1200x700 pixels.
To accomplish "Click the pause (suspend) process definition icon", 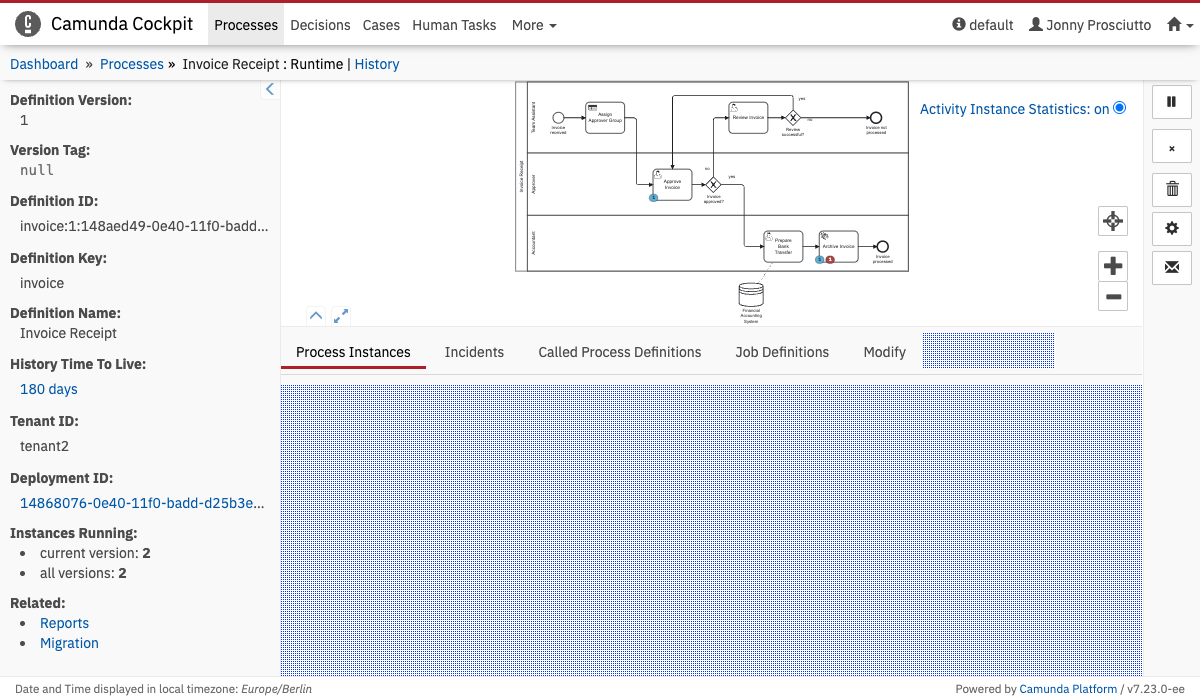I will [1172, 102].
